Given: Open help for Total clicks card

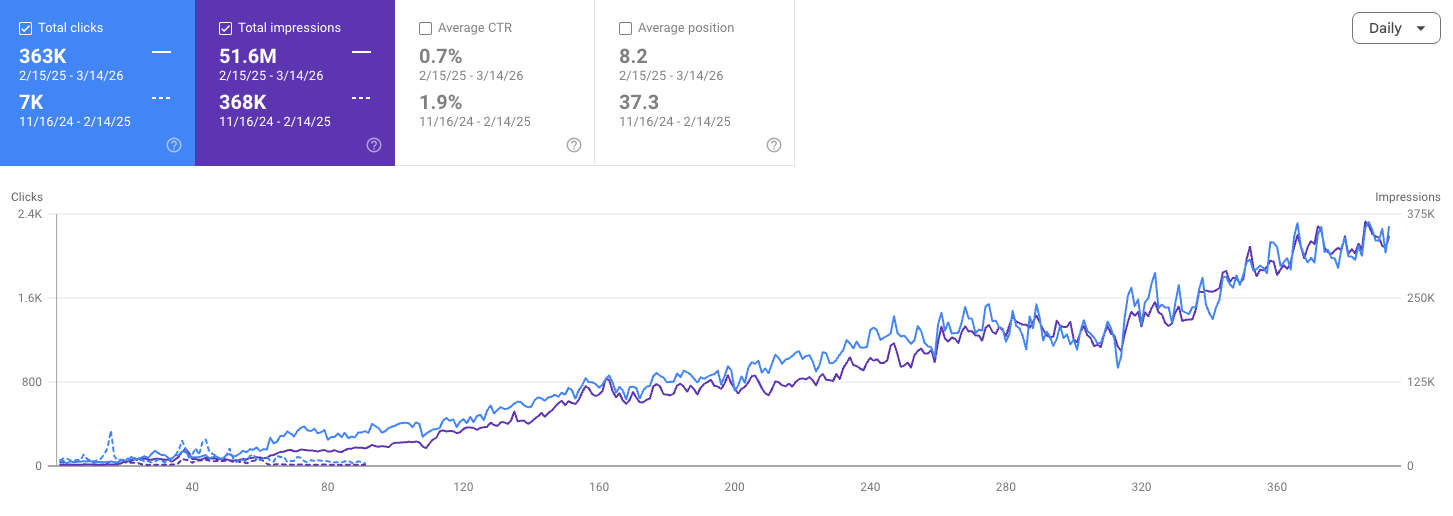Looking at the screenshot, I should [174, 145].
